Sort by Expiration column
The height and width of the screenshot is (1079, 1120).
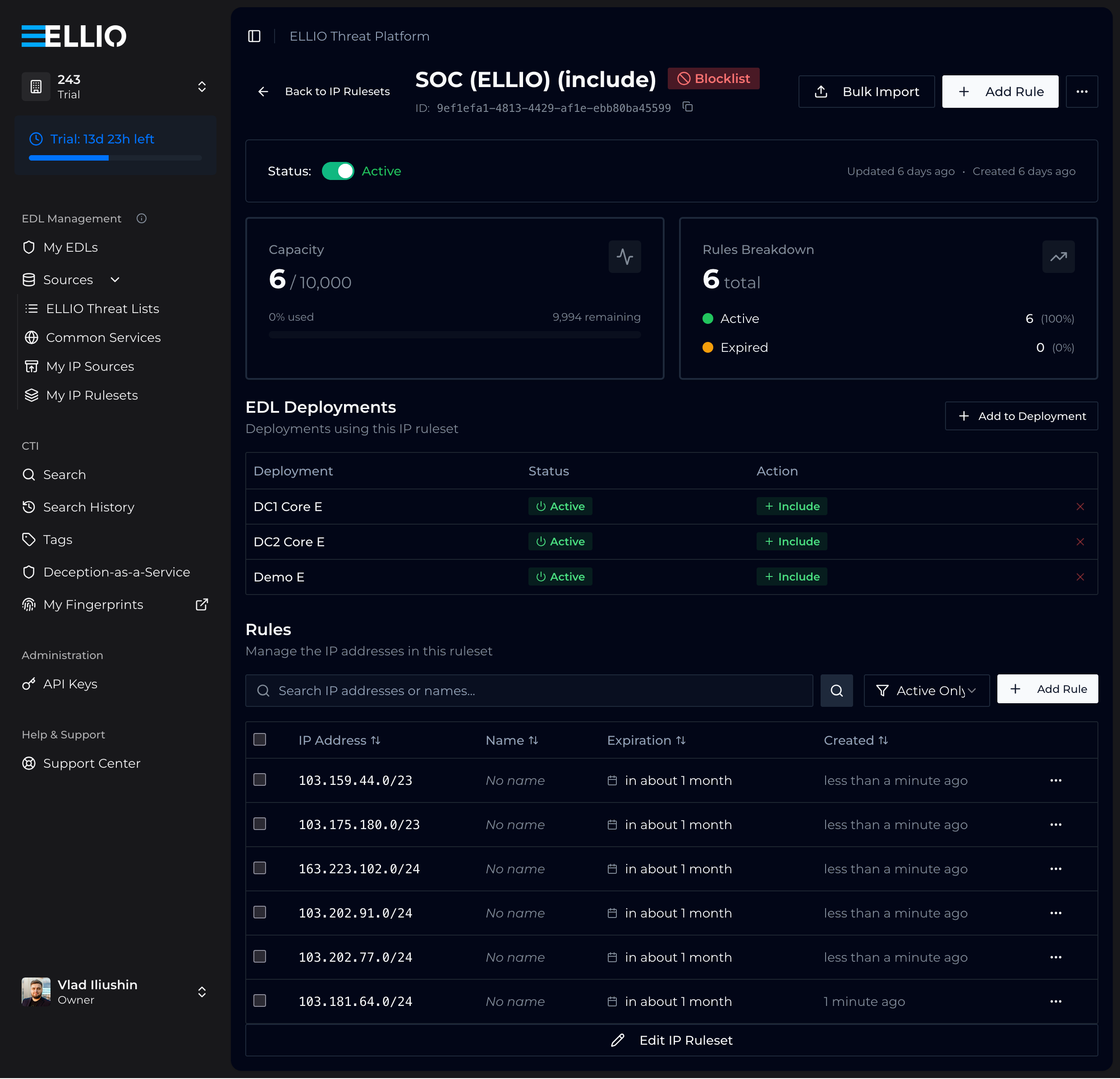point(646,741)
